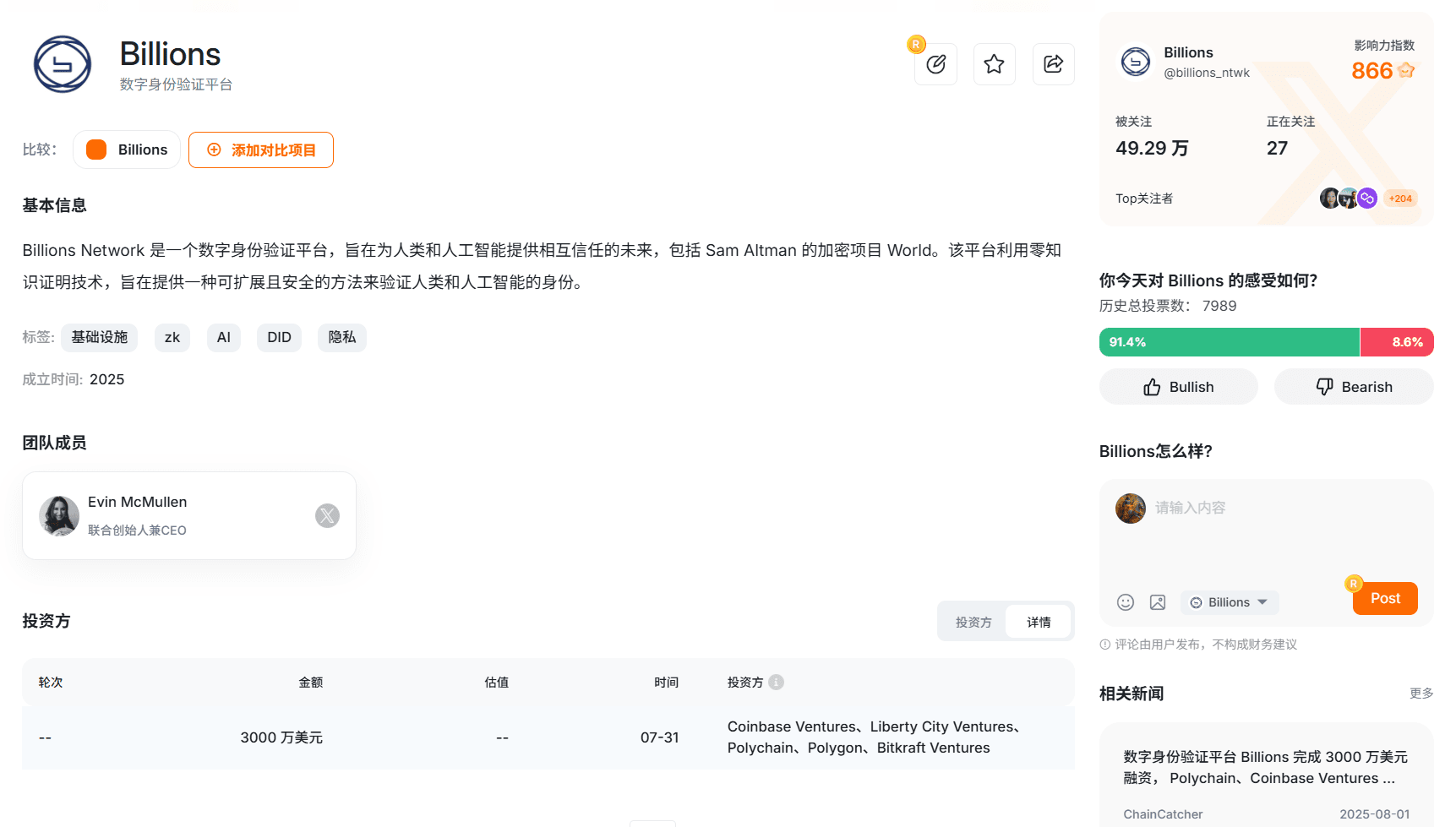Image resolution: width=1456 pixels, height=827 pixels.
Task: Select the Billions comparison chip
Action: pyautogui.click(x=127, y=150)
